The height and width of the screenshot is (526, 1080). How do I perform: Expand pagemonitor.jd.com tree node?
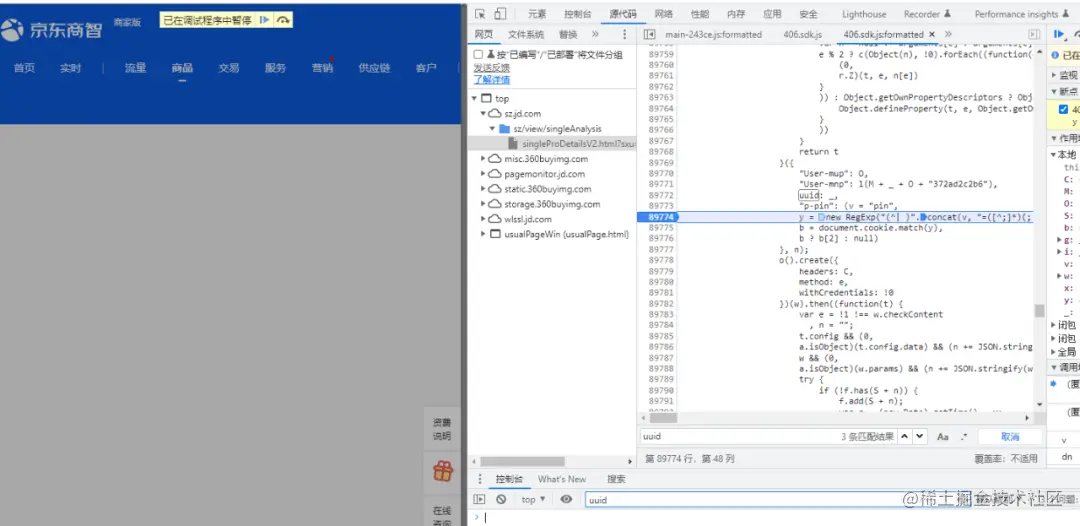(x=483, y=174)
